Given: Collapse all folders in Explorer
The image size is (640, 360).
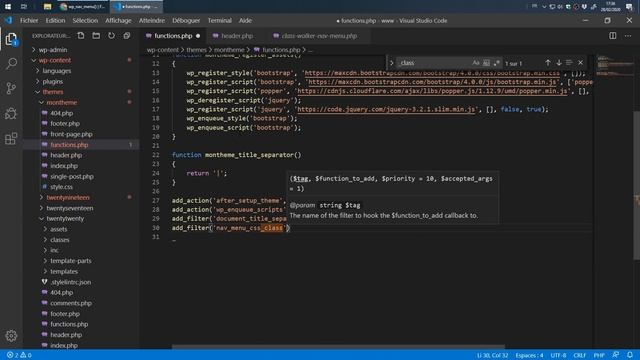Looking at the screenshot, I should click(127, 36).
